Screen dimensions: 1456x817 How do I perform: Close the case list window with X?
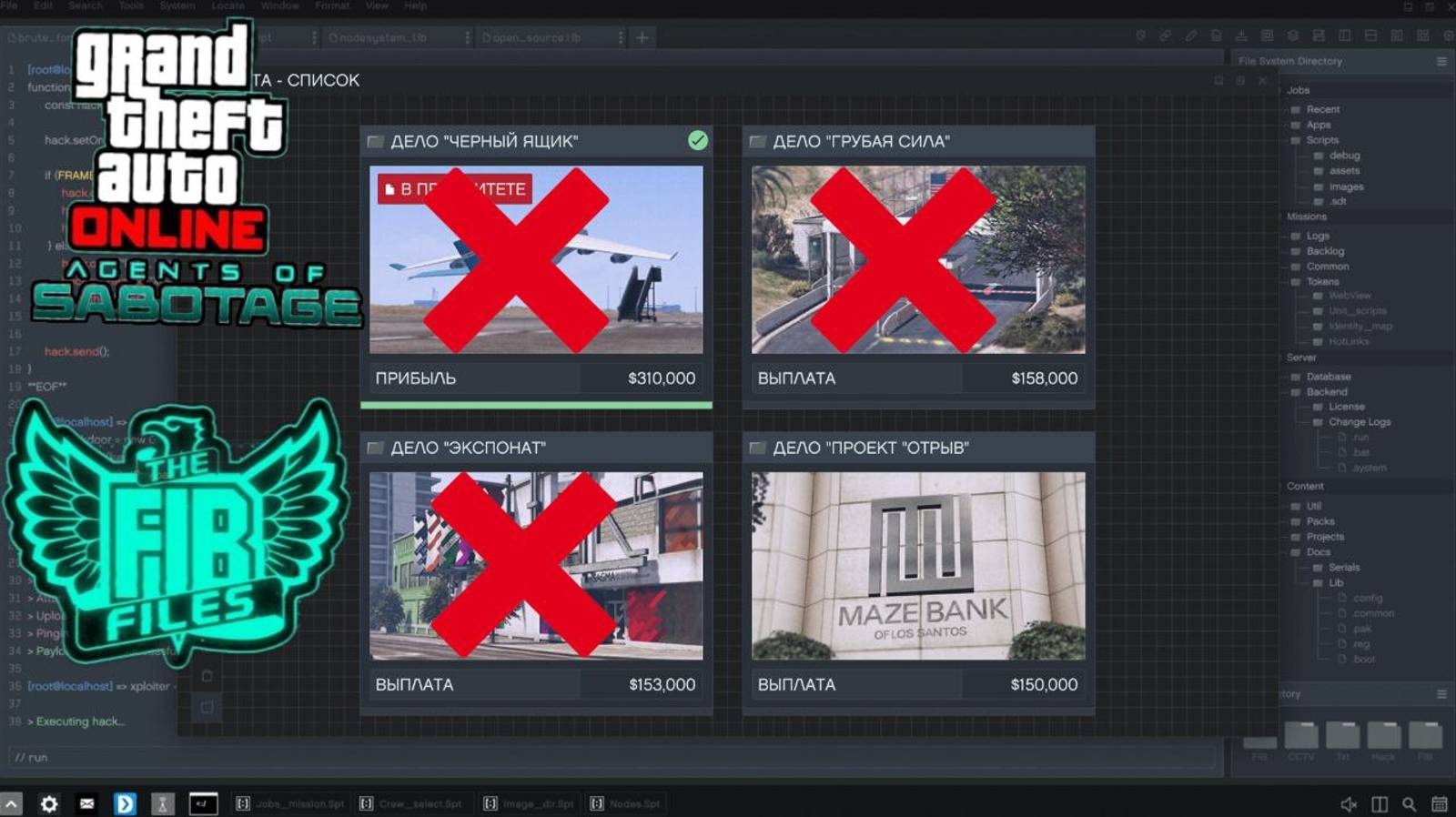[x=1262, y=81]
